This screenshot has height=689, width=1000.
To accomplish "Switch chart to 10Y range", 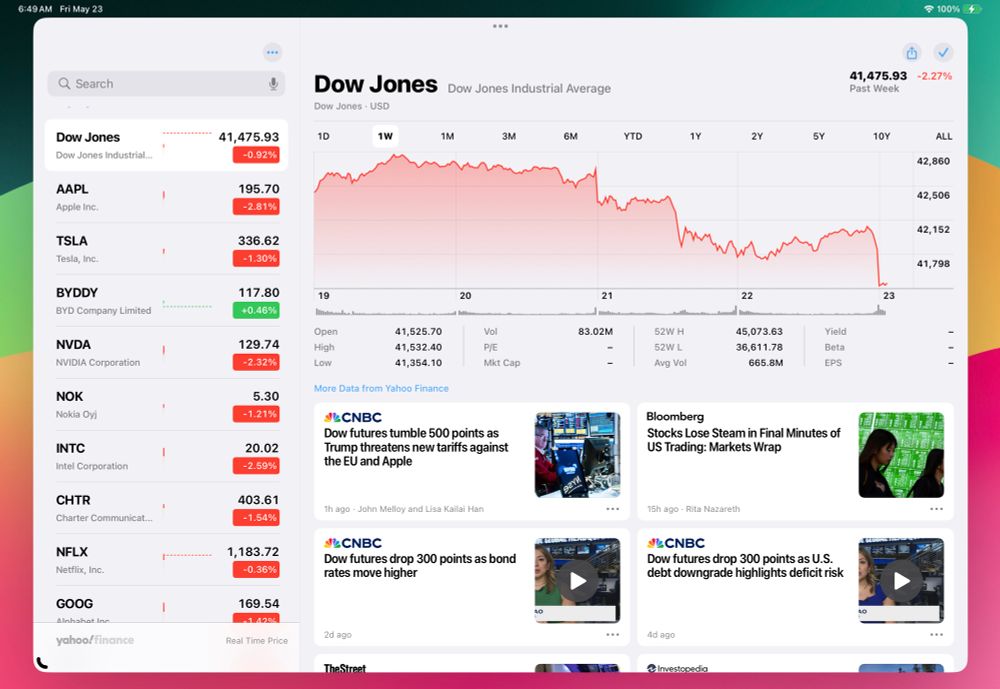I will (881, 136).
